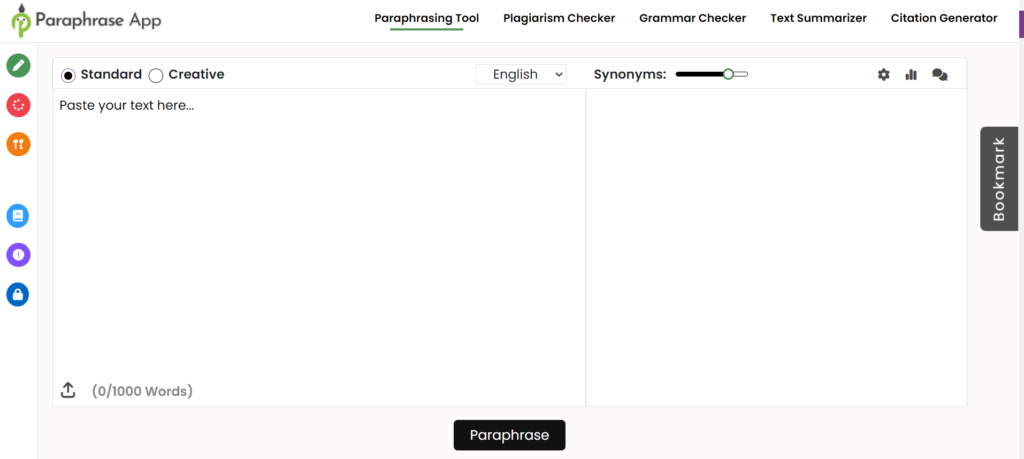
Task: Click the purple exclamation sidebar icon
Action: click(x=18, y=255)
